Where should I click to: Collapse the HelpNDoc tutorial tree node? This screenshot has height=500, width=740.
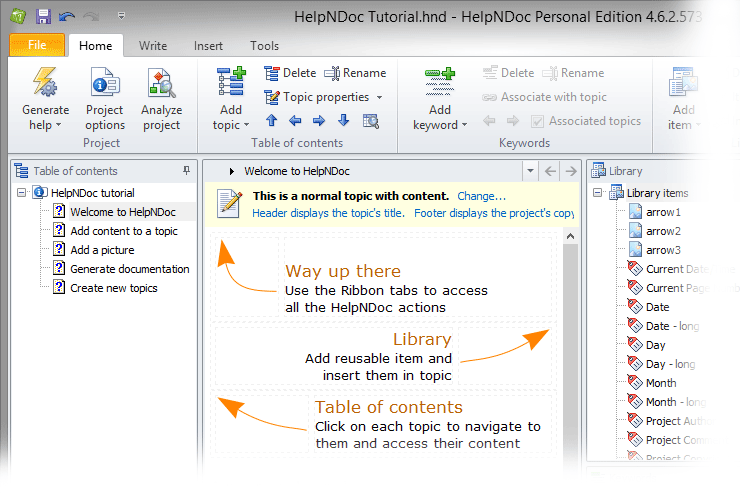point(21,193)
